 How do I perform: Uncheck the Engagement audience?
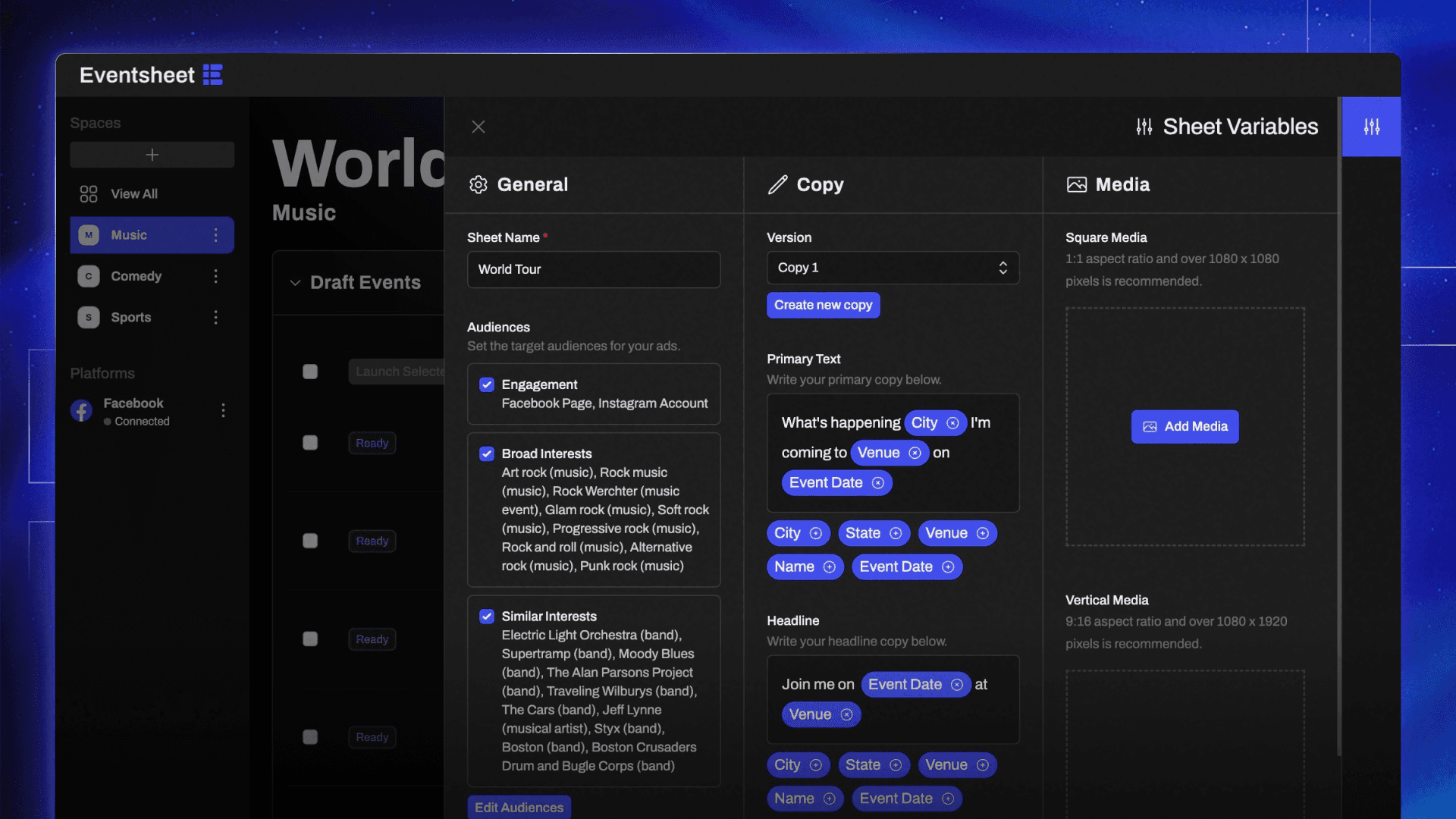pyautogui.click(x=487, y=384)
